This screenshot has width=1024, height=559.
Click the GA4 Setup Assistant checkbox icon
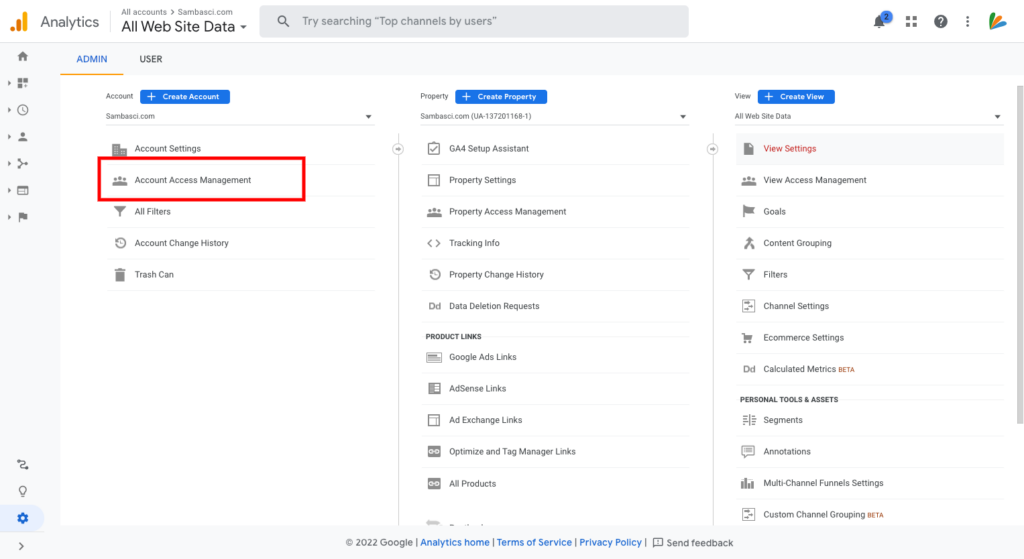tap(434, 148)
